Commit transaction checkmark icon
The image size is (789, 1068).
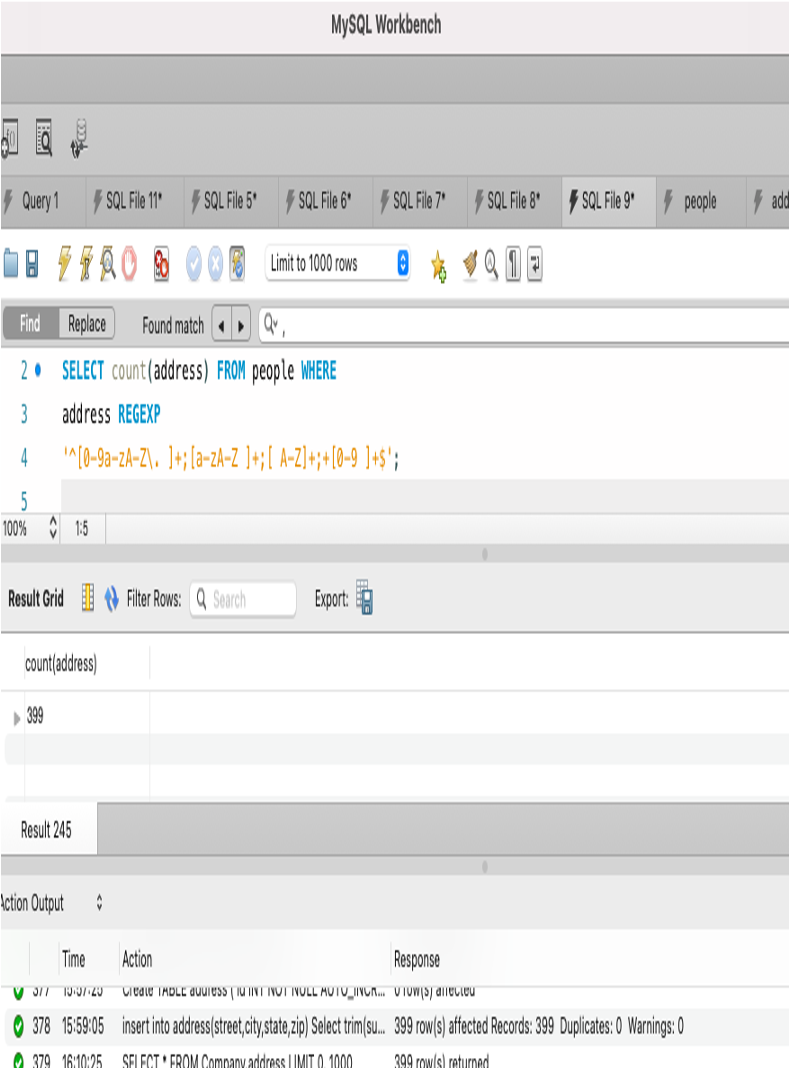tap(194, 264)
